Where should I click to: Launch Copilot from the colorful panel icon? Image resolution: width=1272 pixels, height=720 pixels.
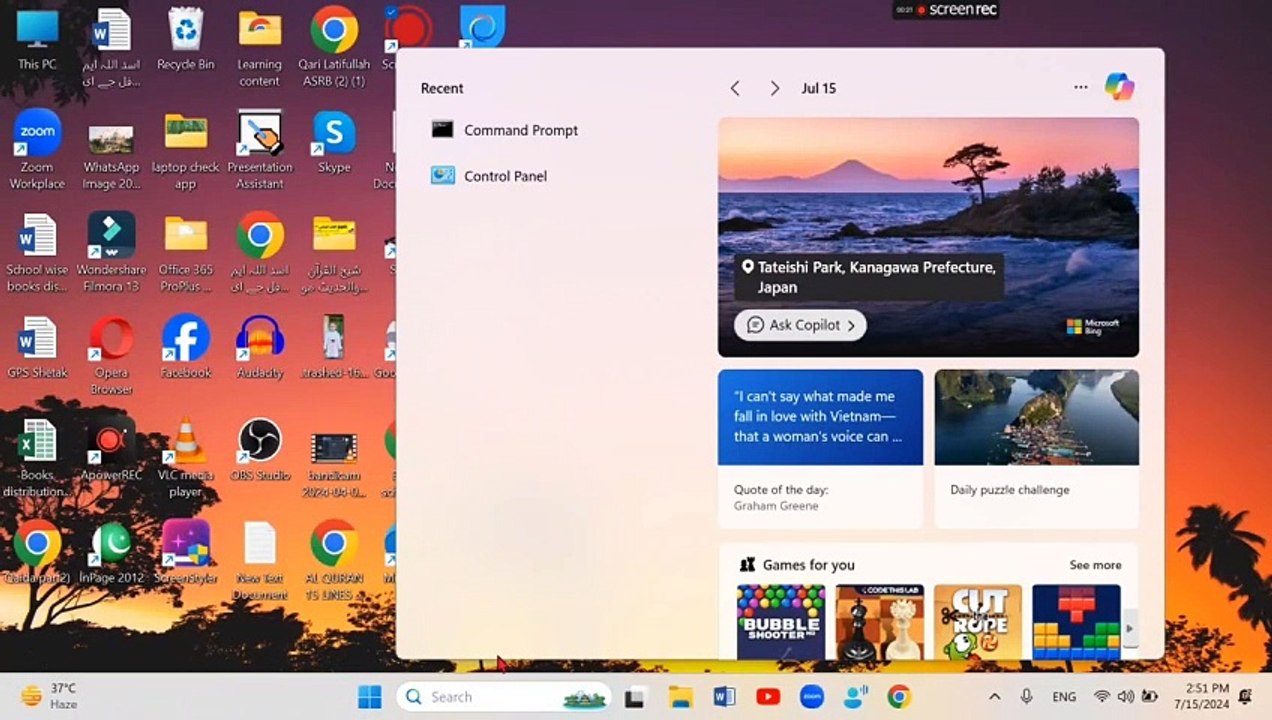pyautogui.click(x=1119, y=87)
